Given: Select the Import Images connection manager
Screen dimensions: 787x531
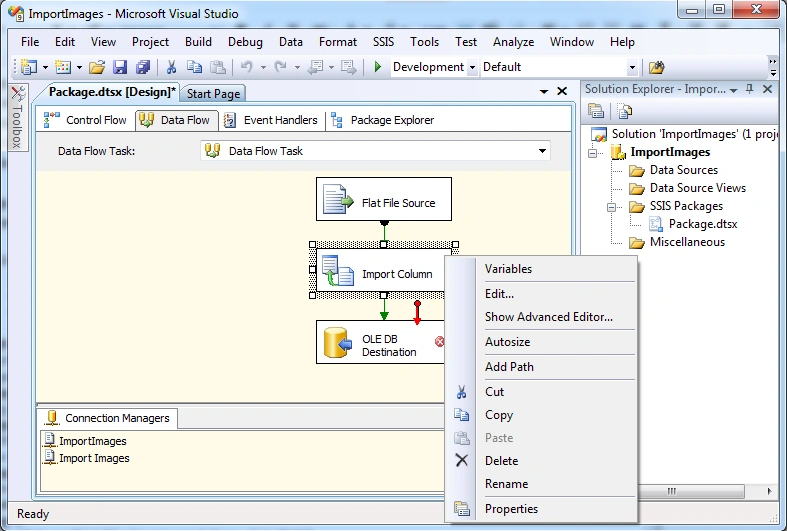Looking at the screenshot, I should [x=87, y=458].
